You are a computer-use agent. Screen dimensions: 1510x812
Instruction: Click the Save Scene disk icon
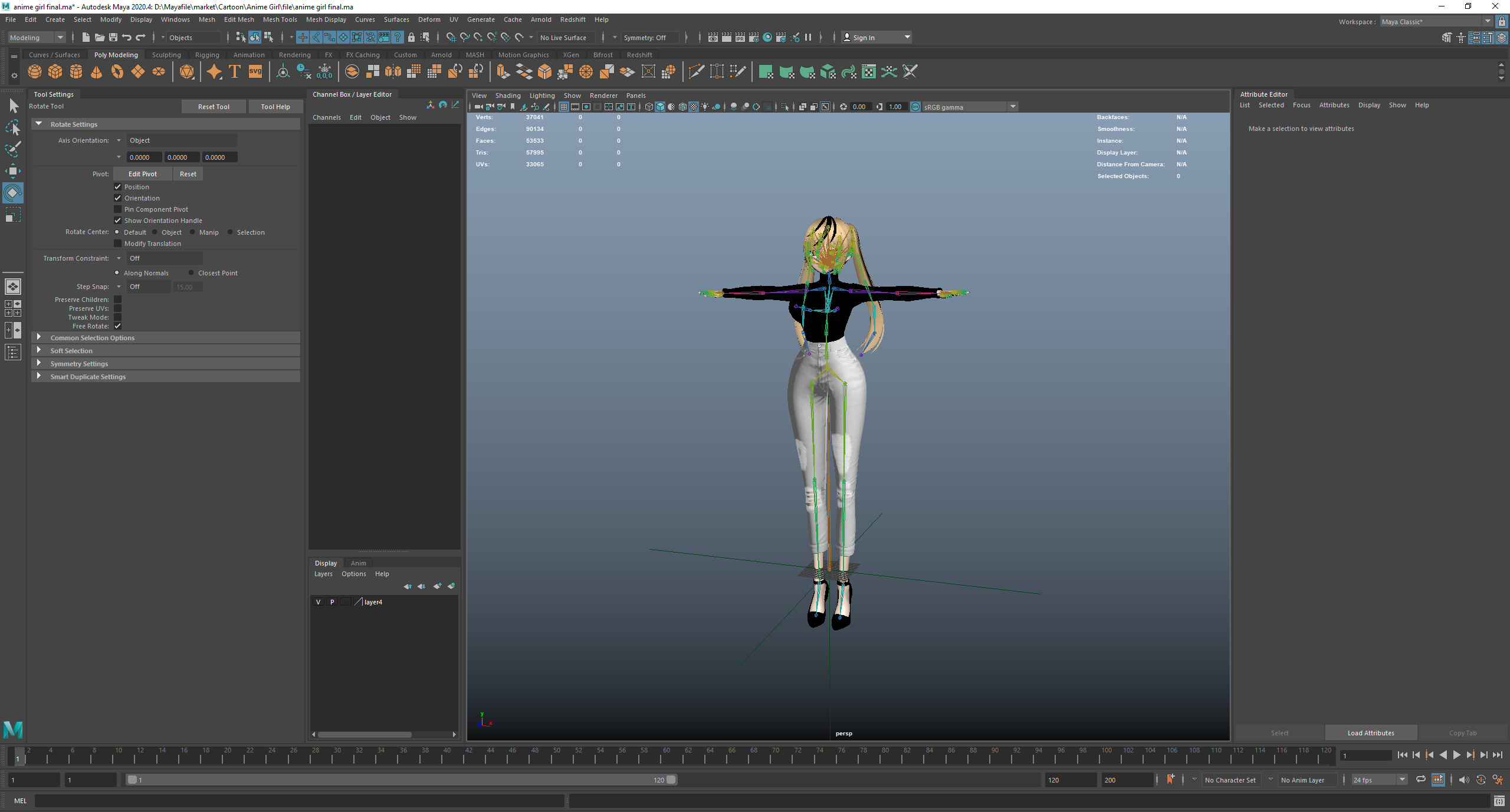pyautogui.click(x=113, y=37)
